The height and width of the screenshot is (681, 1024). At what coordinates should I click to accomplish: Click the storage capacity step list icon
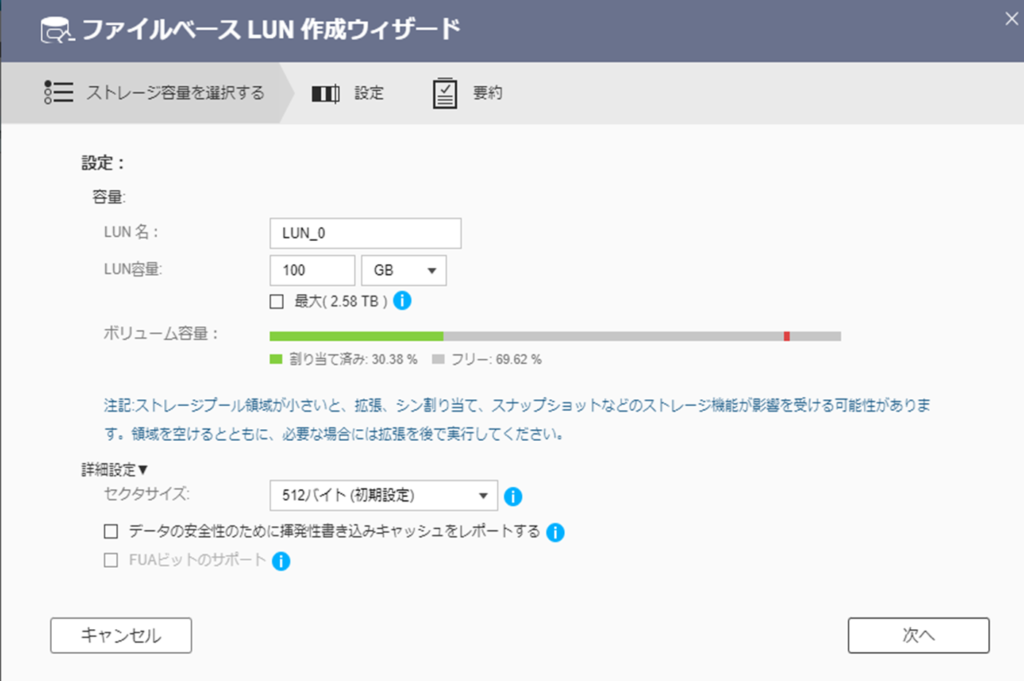coord(59,93)
